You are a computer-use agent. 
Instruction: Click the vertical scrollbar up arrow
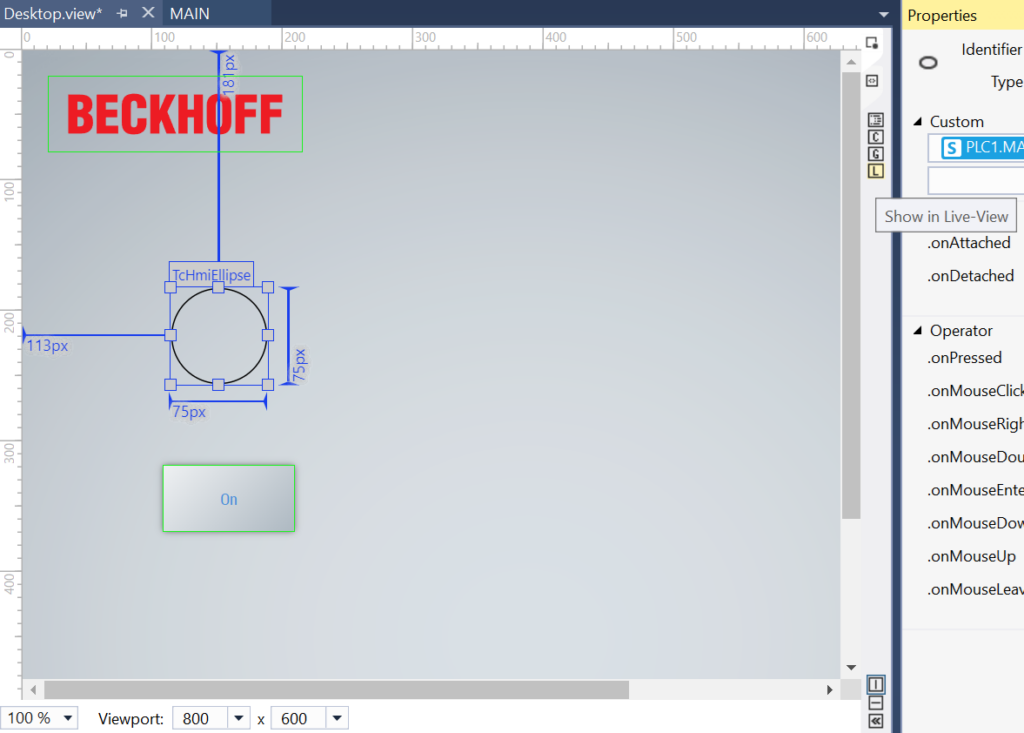(851, 62)
